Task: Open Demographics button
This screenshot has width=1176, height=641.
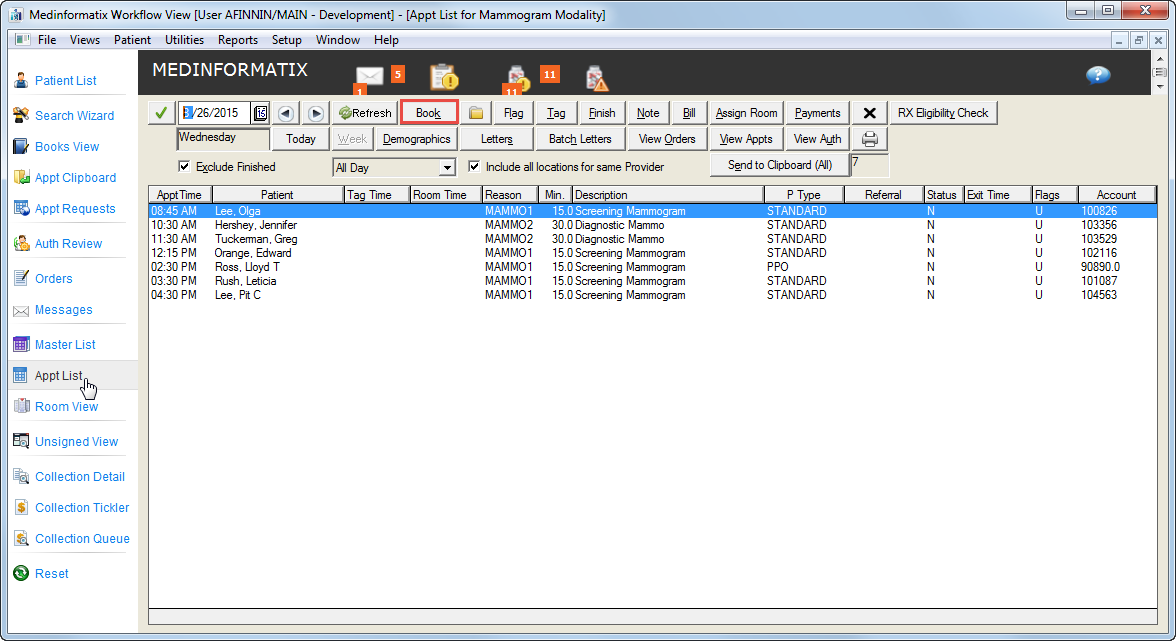Action: pyautogui.click(x=416, y=139)
